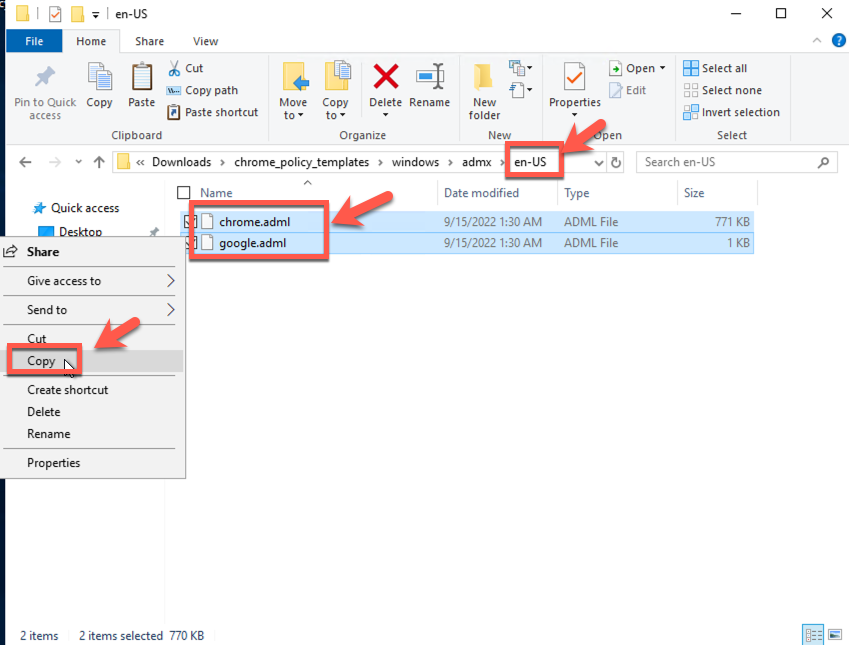Uncheck the google.adml file checkbox

189,243
